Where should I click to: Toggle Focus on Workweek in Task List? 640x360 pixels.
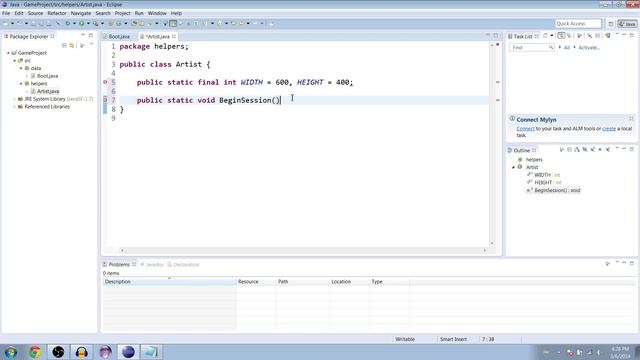[x=579, y=36]
